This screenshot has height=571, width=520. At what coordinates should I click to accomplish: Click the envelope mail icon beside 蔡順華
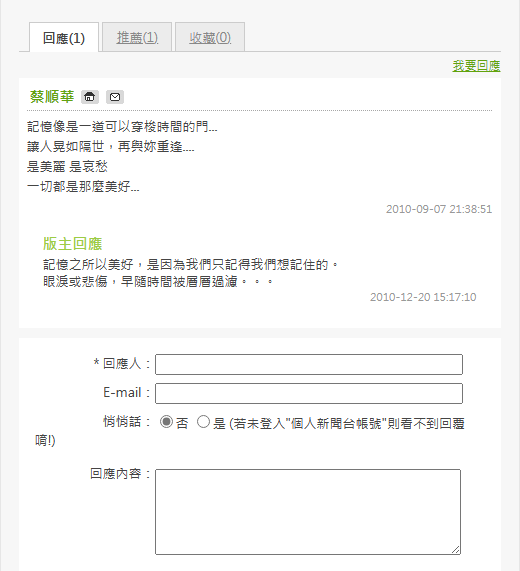(115, 97)
